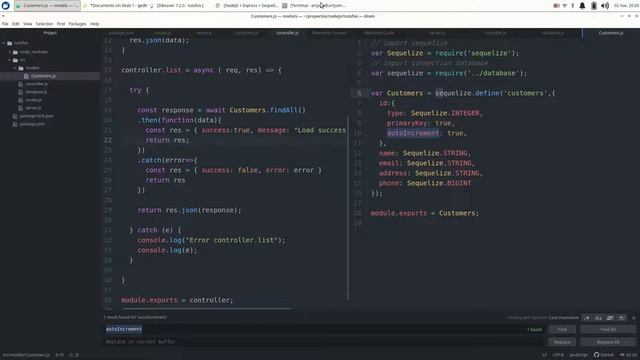This screenshot has width=640, height=360.
Task: Switch to the Terminal taskbar window
Action: pos(313,6)
